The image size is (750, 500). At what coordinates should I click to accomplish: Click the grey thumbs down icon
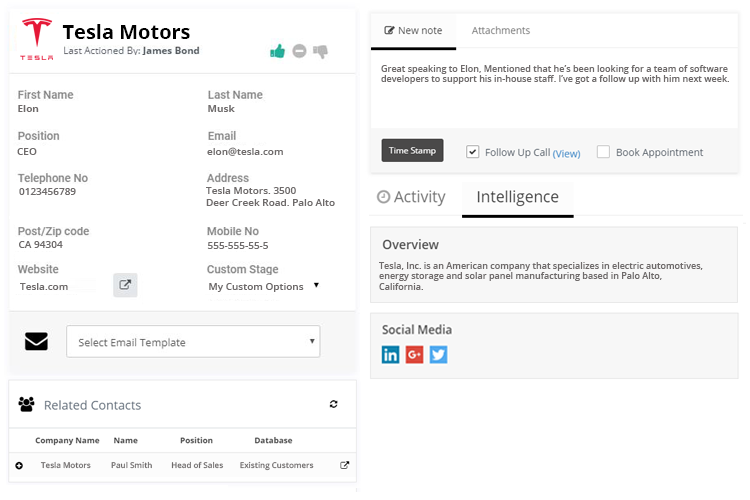[320, 51]
